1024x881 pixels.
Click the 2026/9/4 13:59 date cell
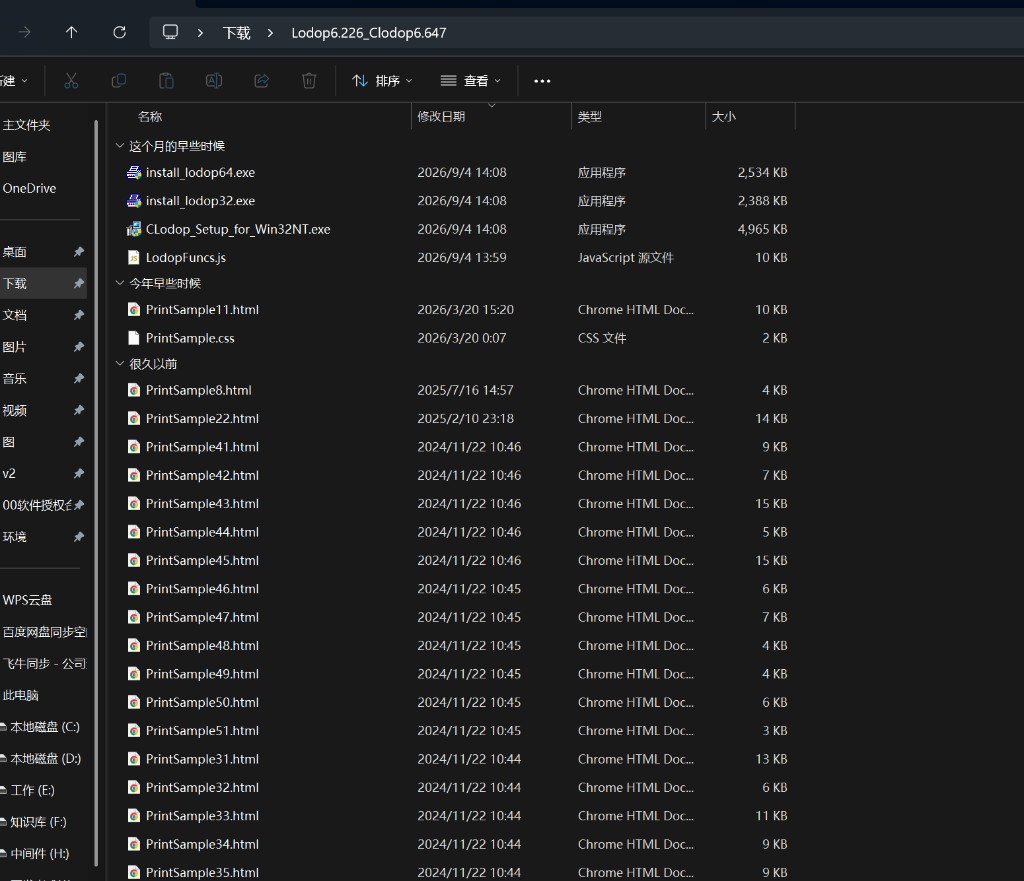click(x=462, y=257)
